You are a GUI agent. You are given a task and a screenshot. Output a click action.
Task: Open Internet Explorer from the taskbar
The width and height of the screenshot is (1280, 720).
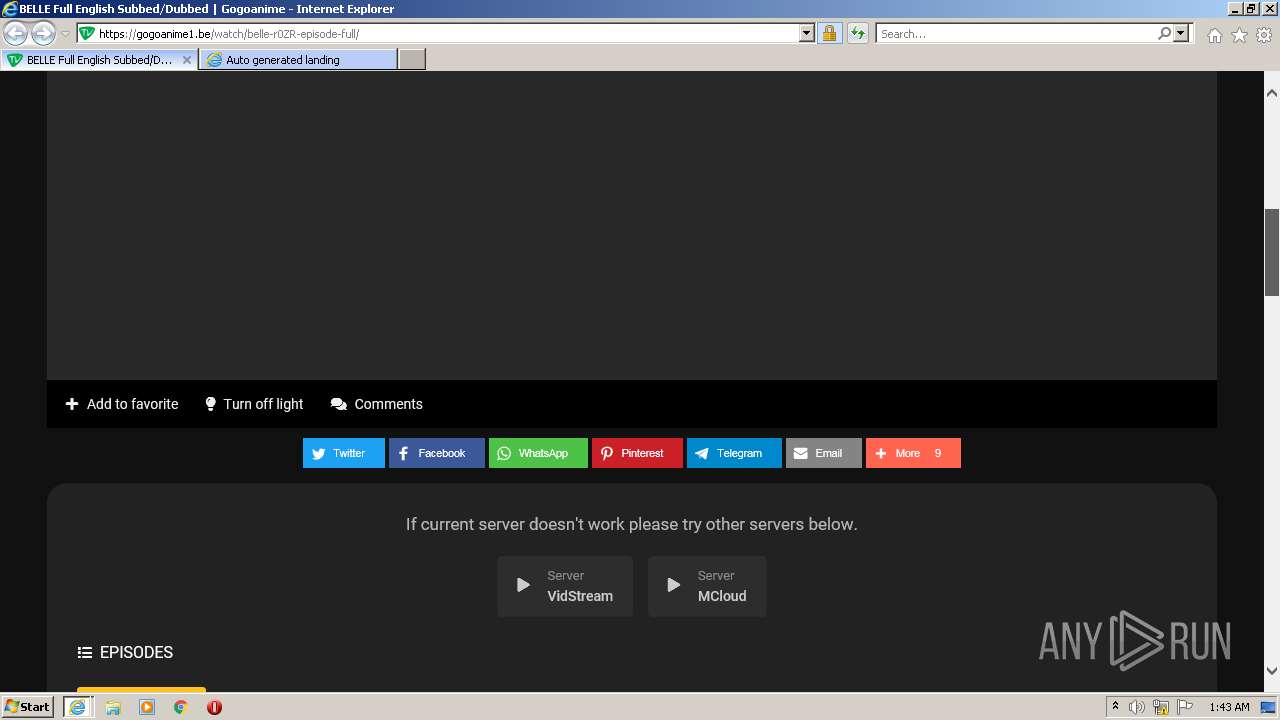77,707
